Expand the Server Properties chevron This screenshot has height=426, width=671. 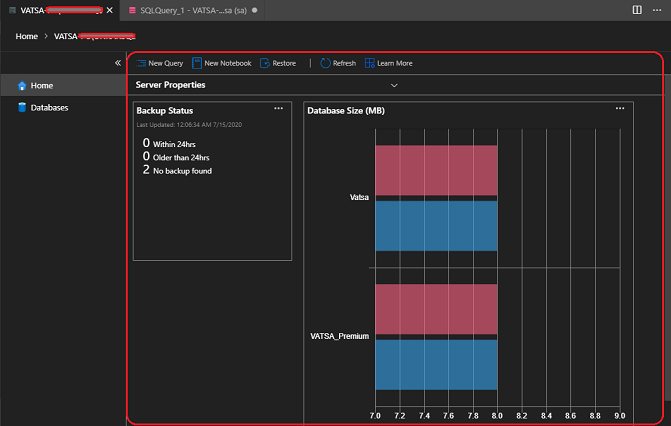coord(394,85)
